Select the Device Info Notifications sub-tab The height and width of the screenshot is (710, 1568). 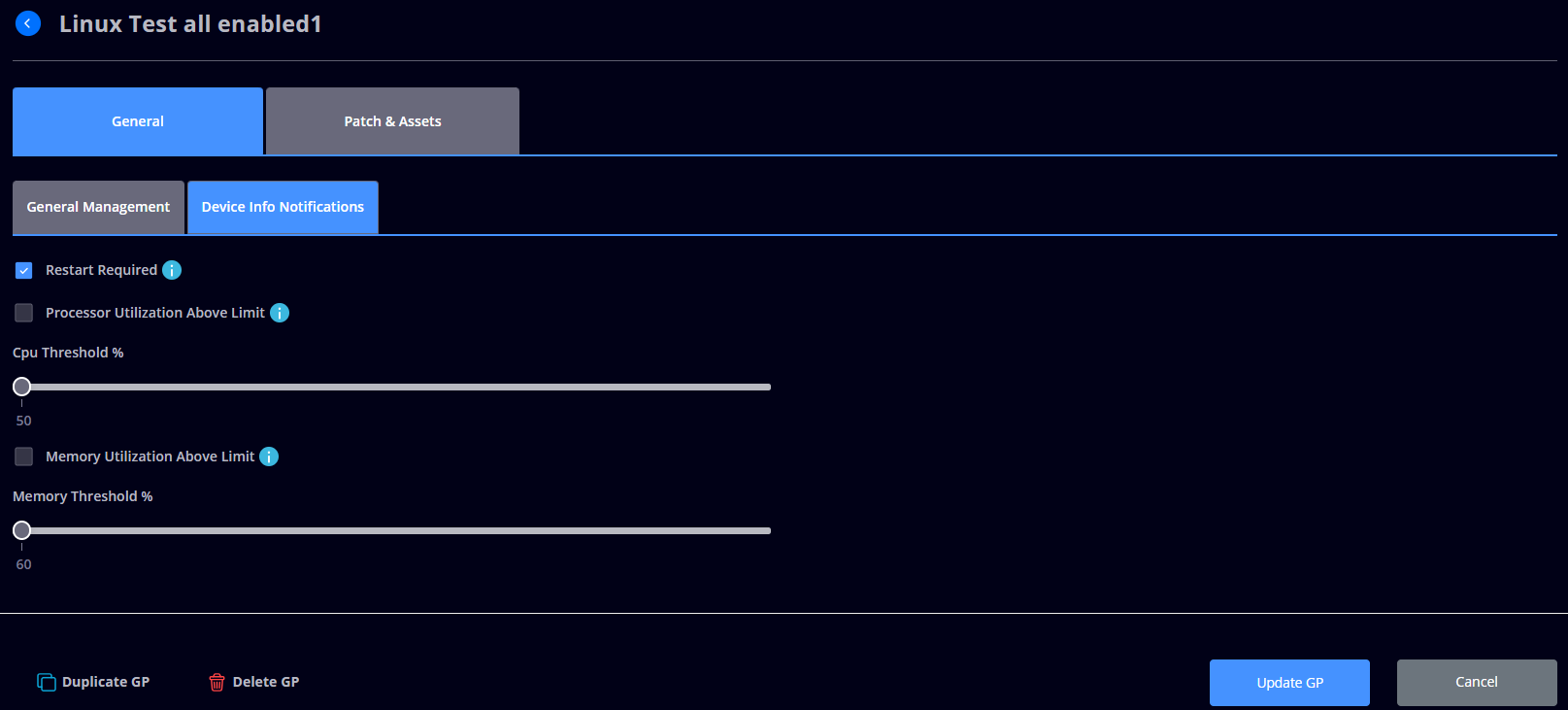tap(283, 207)
